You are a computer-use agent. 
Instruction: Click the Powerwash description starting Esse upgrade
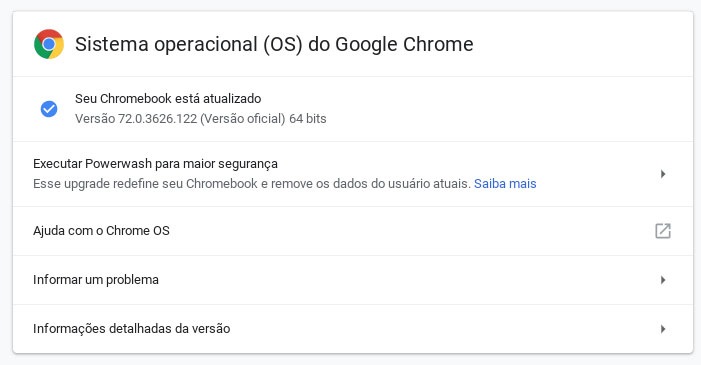pyautogui.click(x=252, y=184)
